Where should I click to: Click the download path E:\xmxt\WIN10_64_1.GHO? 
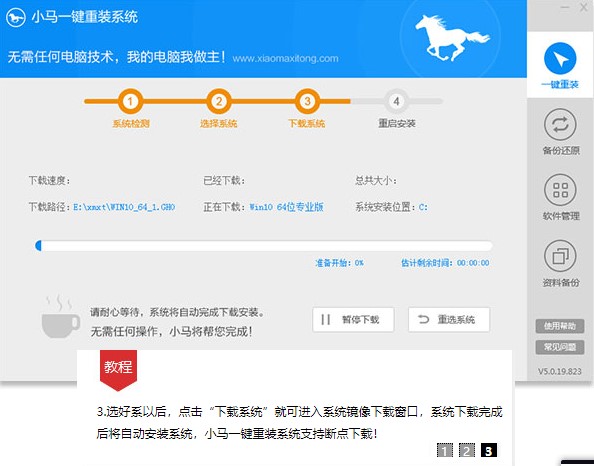click(x=124, y=207)
